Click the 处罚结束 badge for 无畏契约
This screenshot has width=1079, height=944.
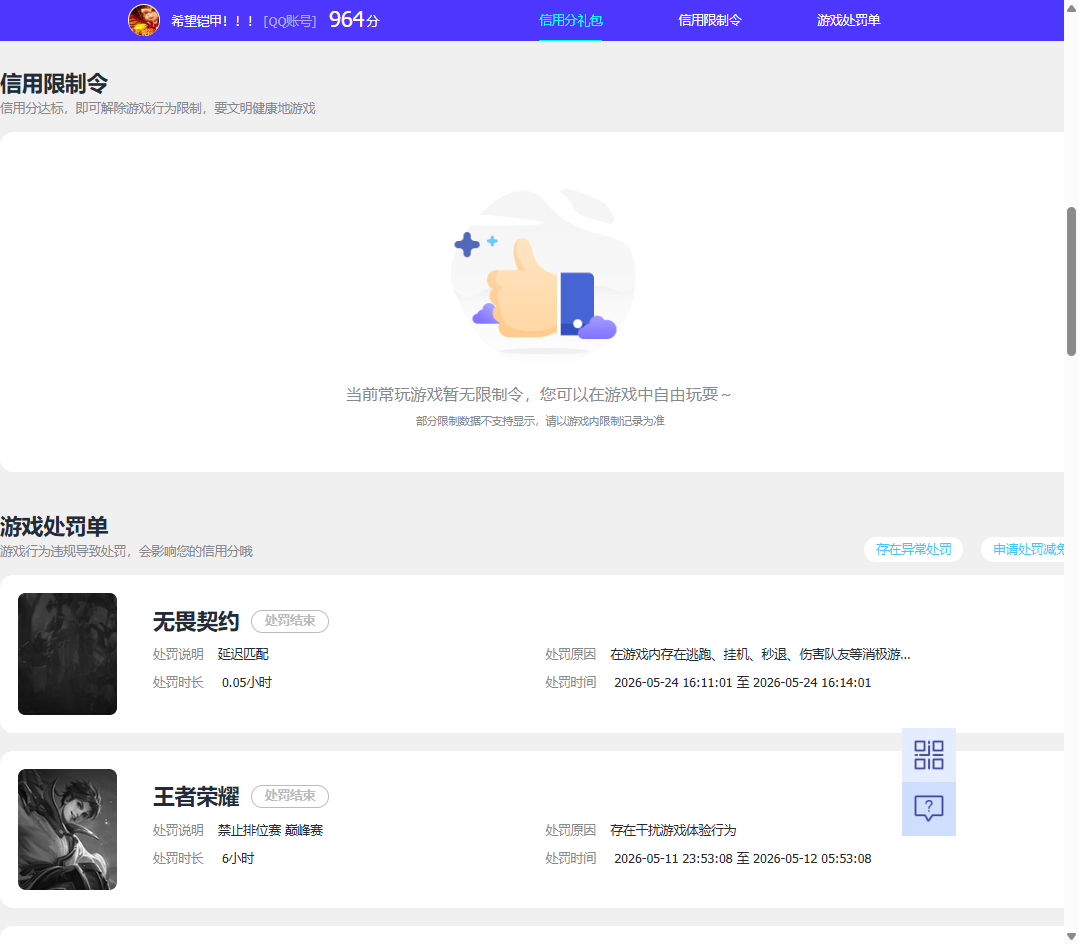point(290,621)
